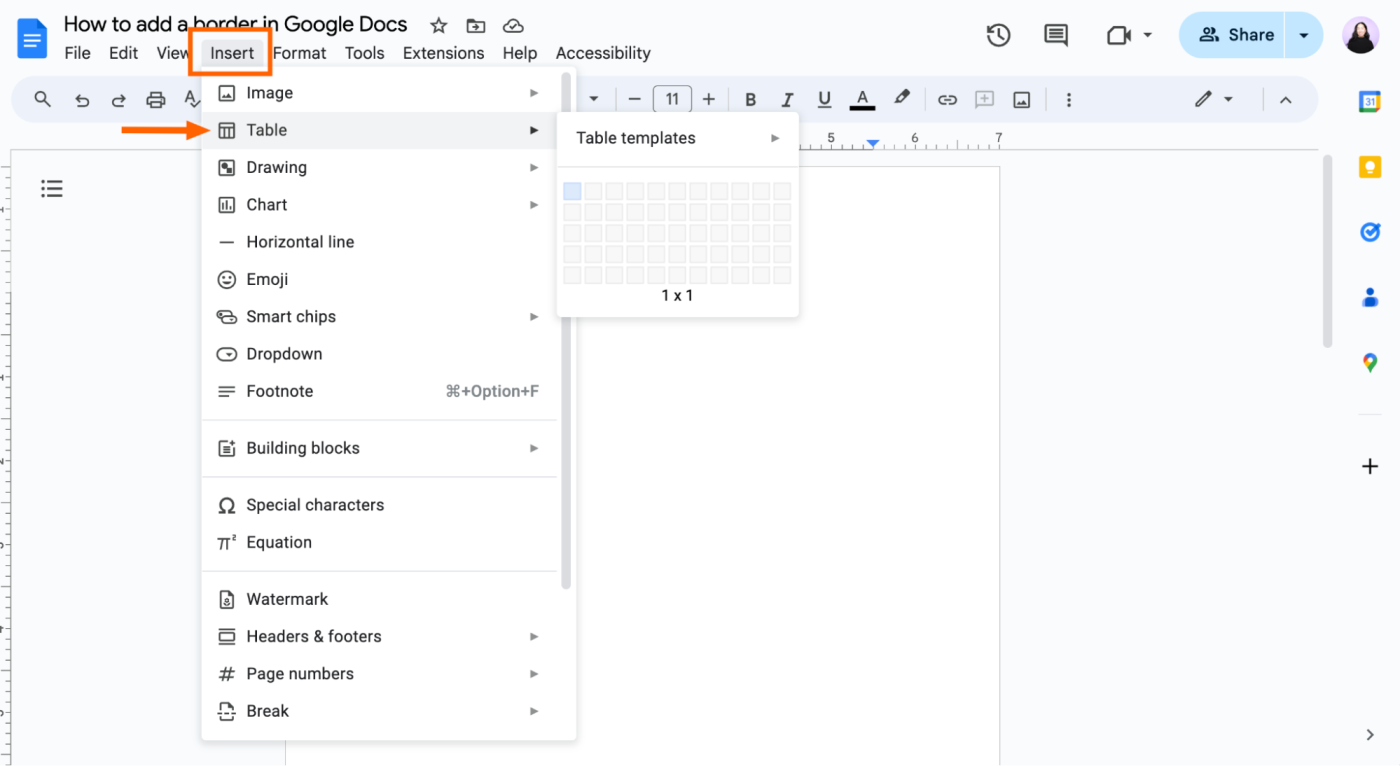Screen dimensions: 1400x766
Task: Add a comment from the toolbar
Action: point(985,100)
